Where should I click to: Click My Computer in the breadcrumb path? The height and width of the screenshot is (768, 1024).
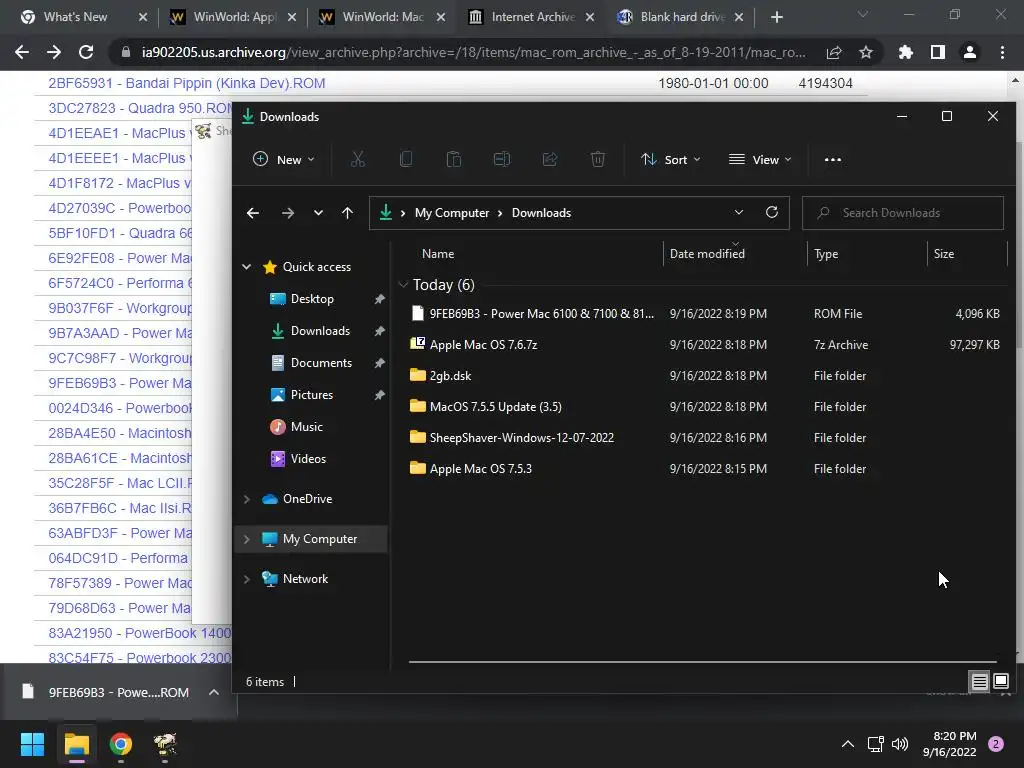[451, 213]
